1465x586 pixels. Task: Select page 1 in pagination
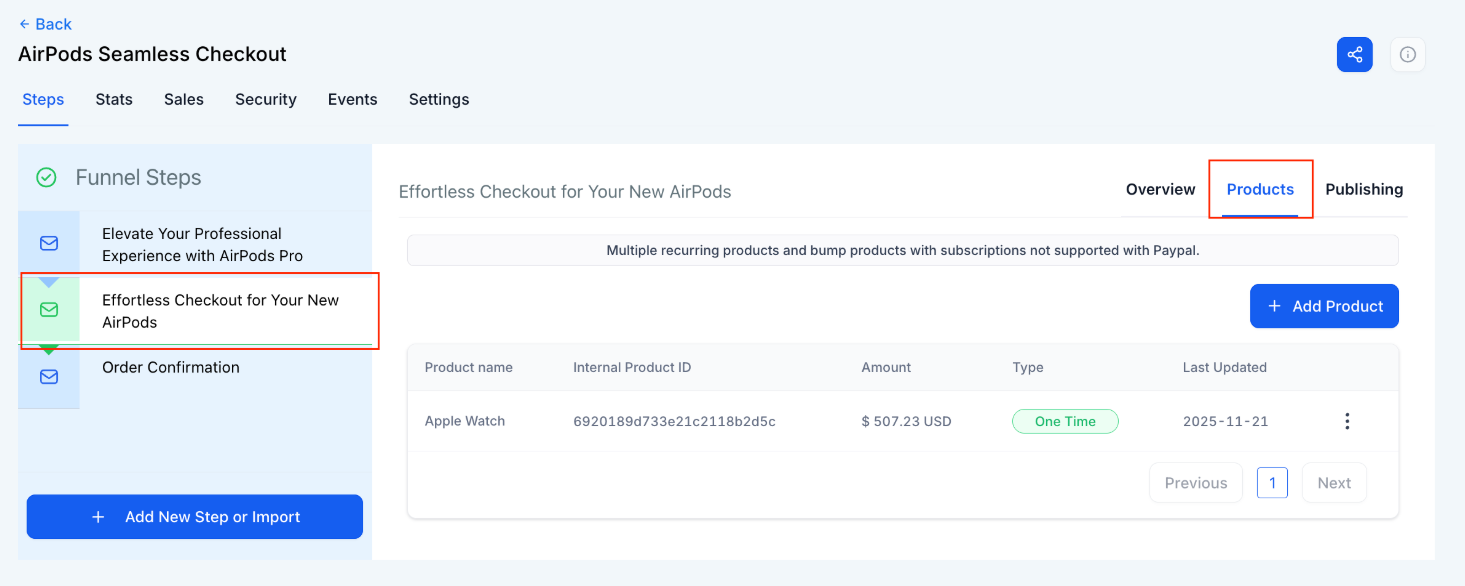(1272, 483)
